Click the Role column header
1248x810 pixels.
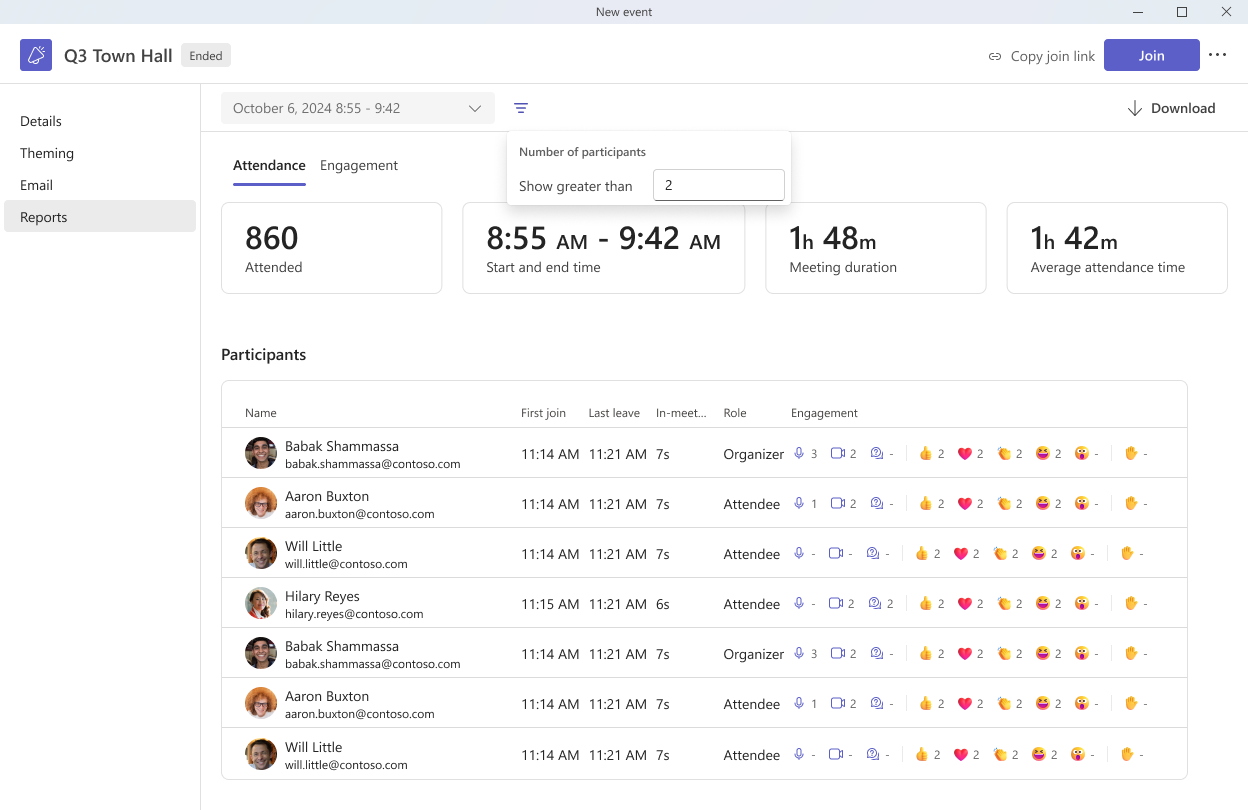click(735, 413)
